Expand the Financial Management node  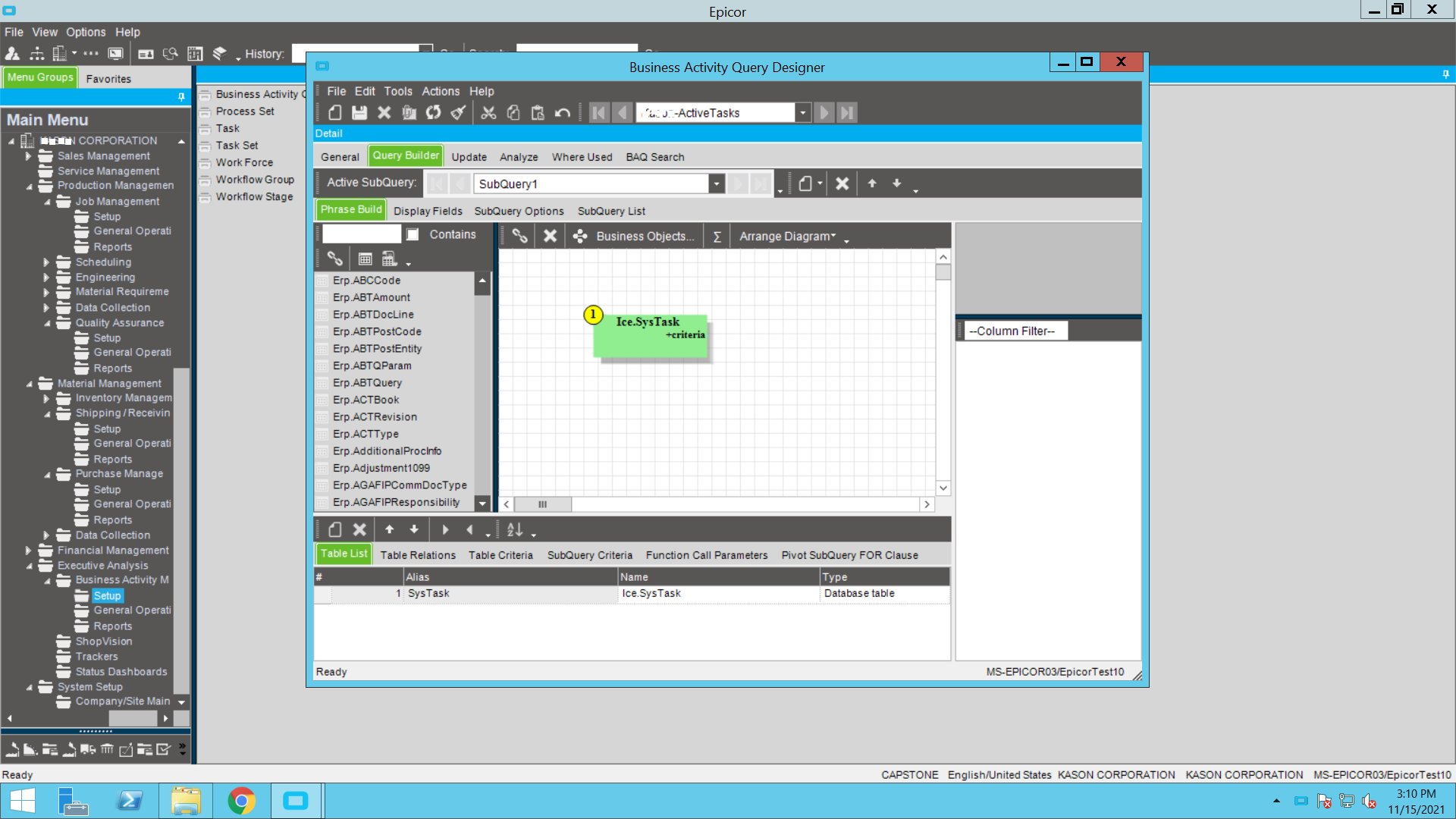coord(28,551)
